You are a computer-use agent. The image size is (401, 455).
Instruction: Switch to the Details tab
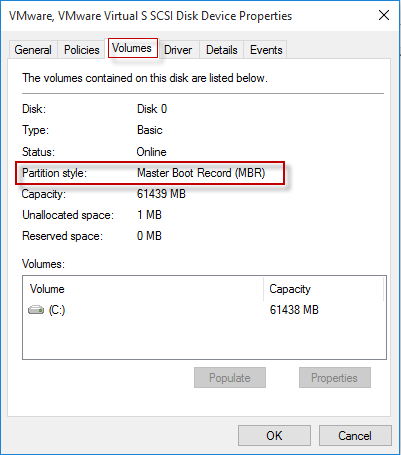click(222, 50)
